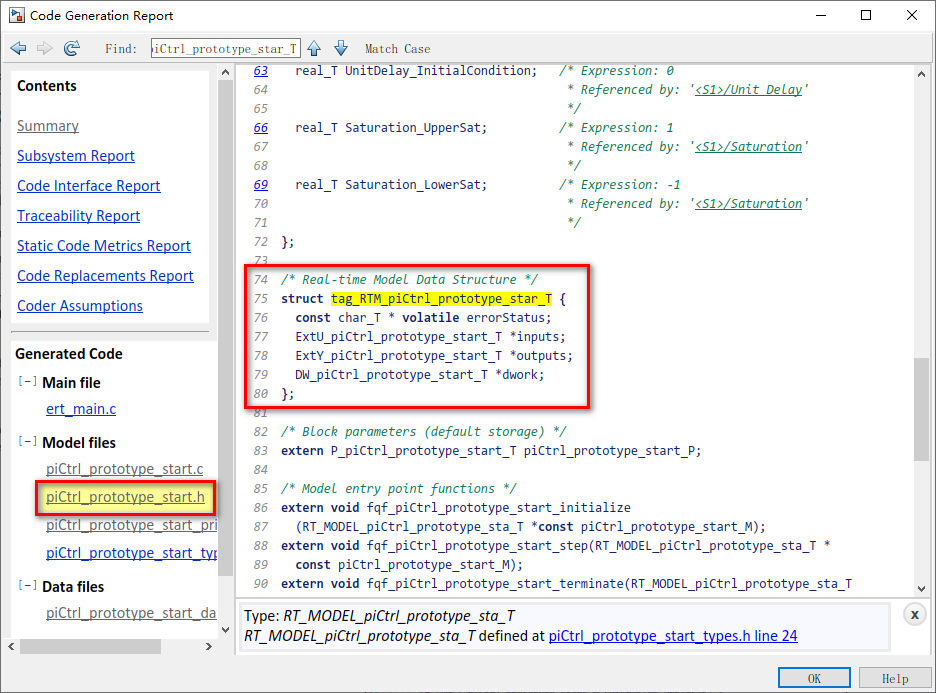Click the ExtU_piCtrl_prototype_start_T type on line 77
This screenshot has width=936, height=693.
tap(398, 337)
